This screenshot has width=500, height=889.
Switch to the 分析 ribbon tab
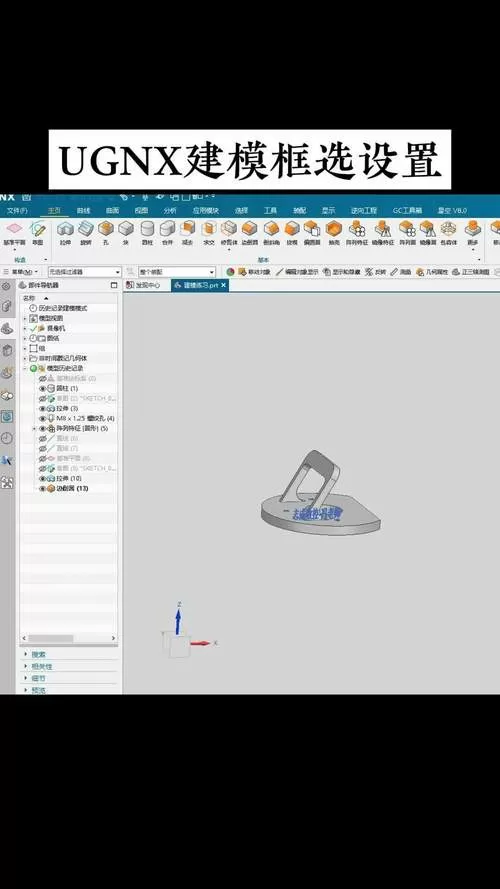click(170, 210)
